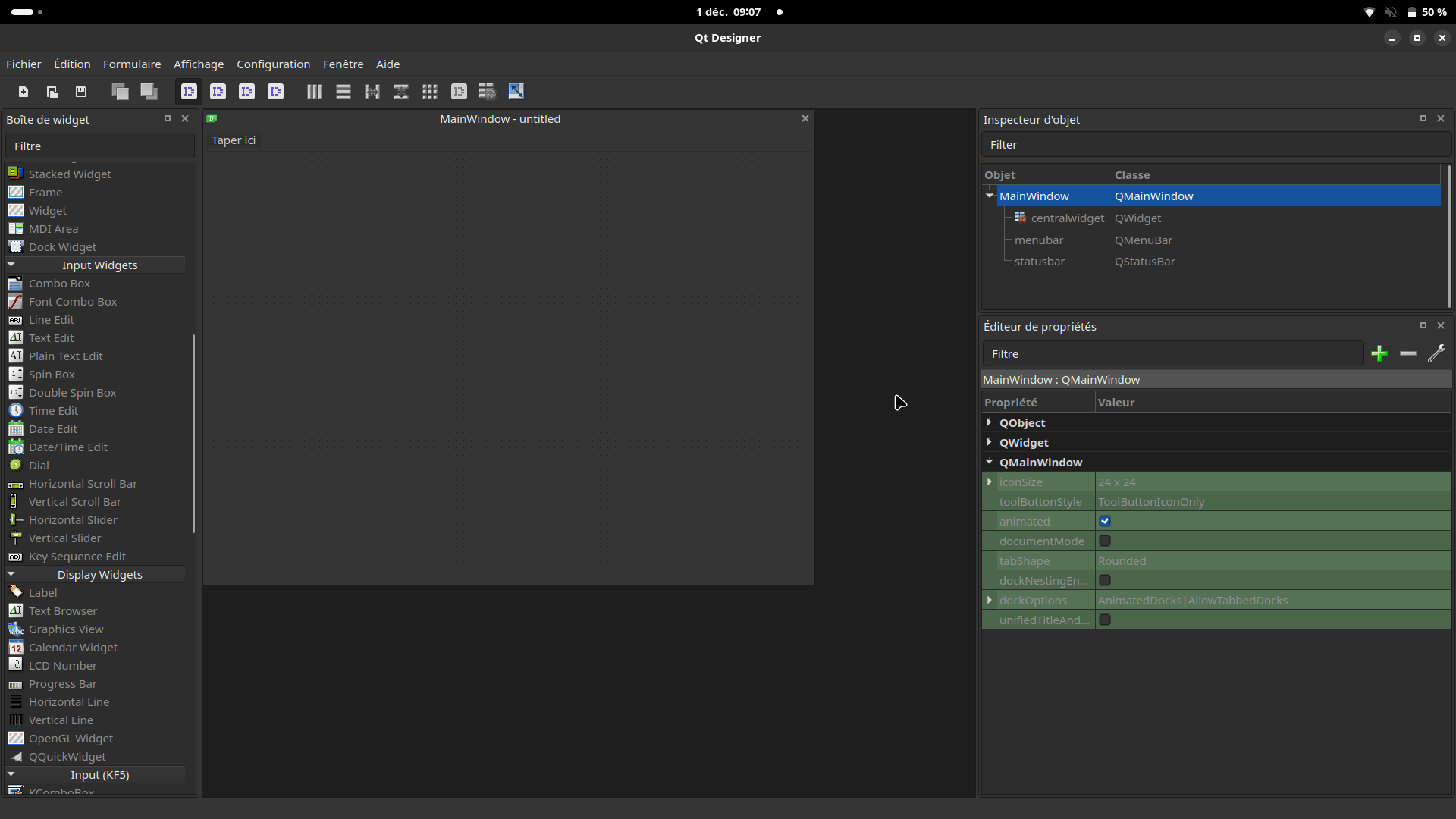The image size is (1456, 819).
Task: Enable the documentMode checkbox
Action: pos(1105,541)
